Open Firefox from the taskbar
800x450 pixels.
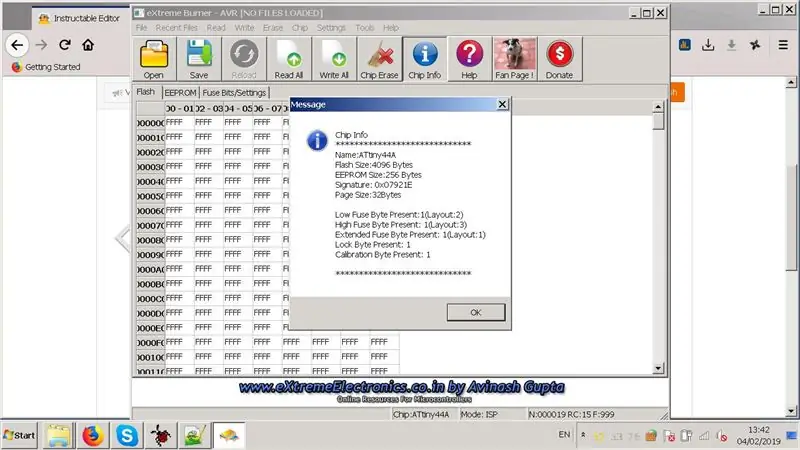[x=92, y=435]
